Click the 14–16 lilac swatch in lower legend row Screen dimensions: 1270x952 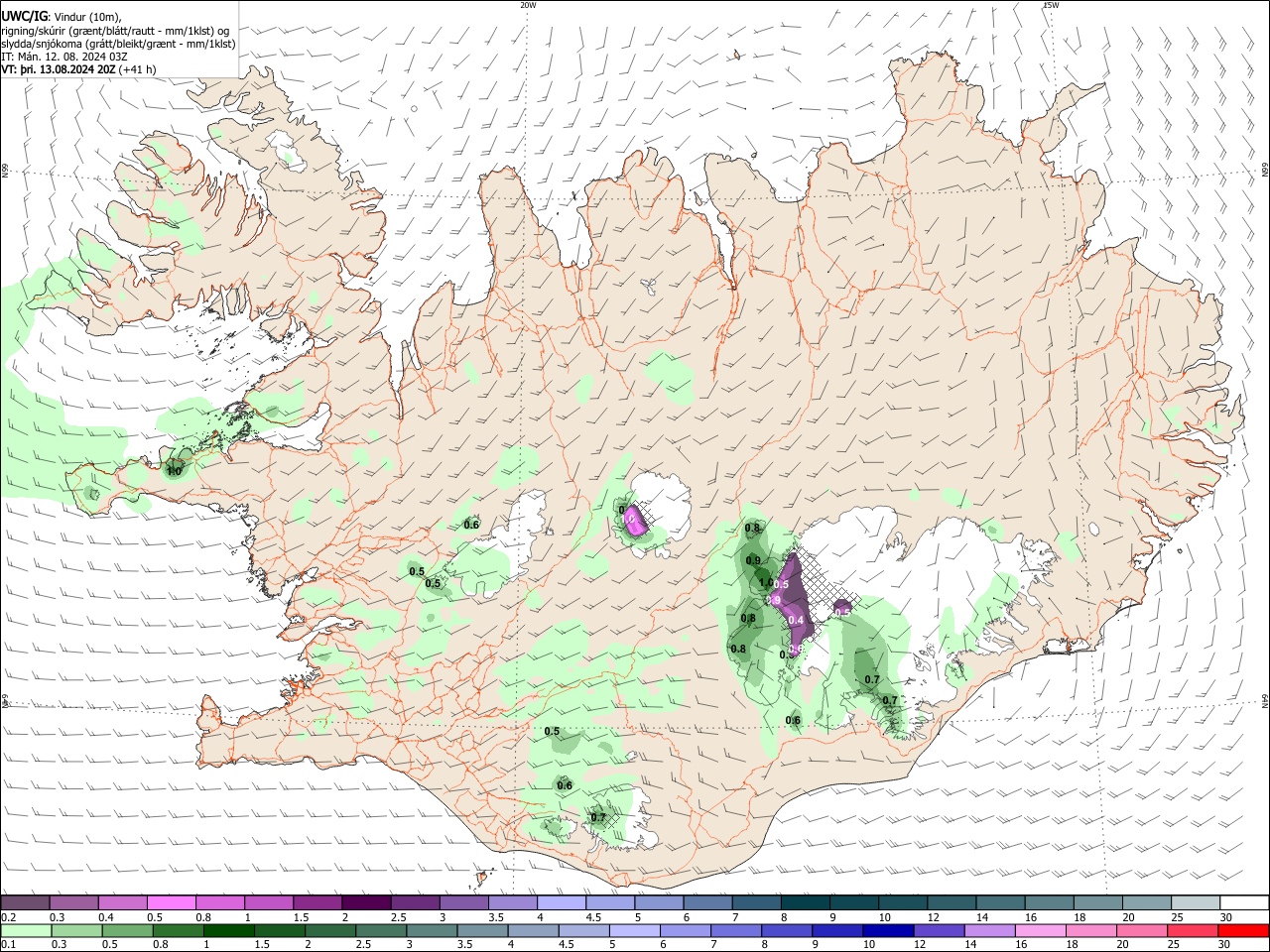click(988, 931)
